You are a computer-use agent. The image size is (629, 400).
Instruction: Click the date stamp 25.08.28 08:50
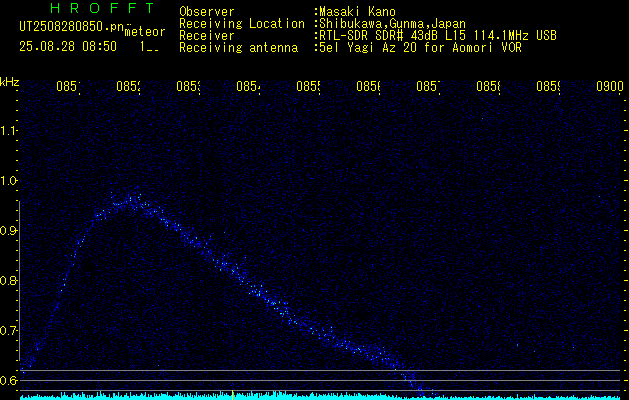pyautogui.click(x=68, y=47)
